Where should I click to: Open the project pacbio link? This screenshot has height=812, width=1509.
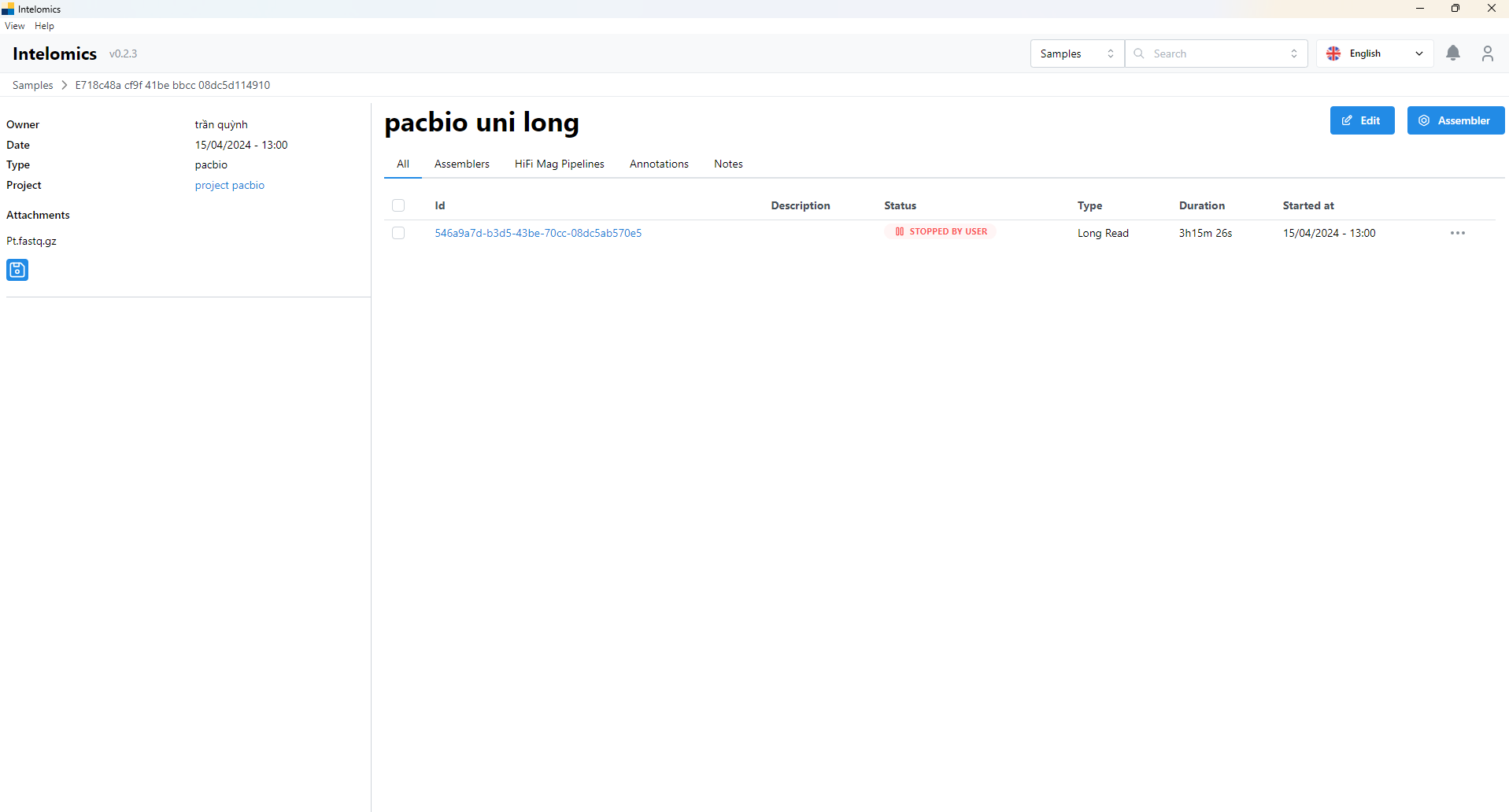point(230,185)
